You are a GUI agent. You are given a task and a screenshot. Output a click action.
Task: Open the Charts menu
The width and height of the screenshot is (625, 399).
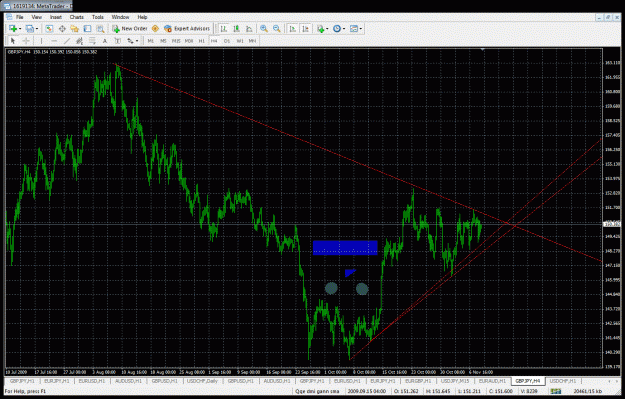(x=77, y=17)
